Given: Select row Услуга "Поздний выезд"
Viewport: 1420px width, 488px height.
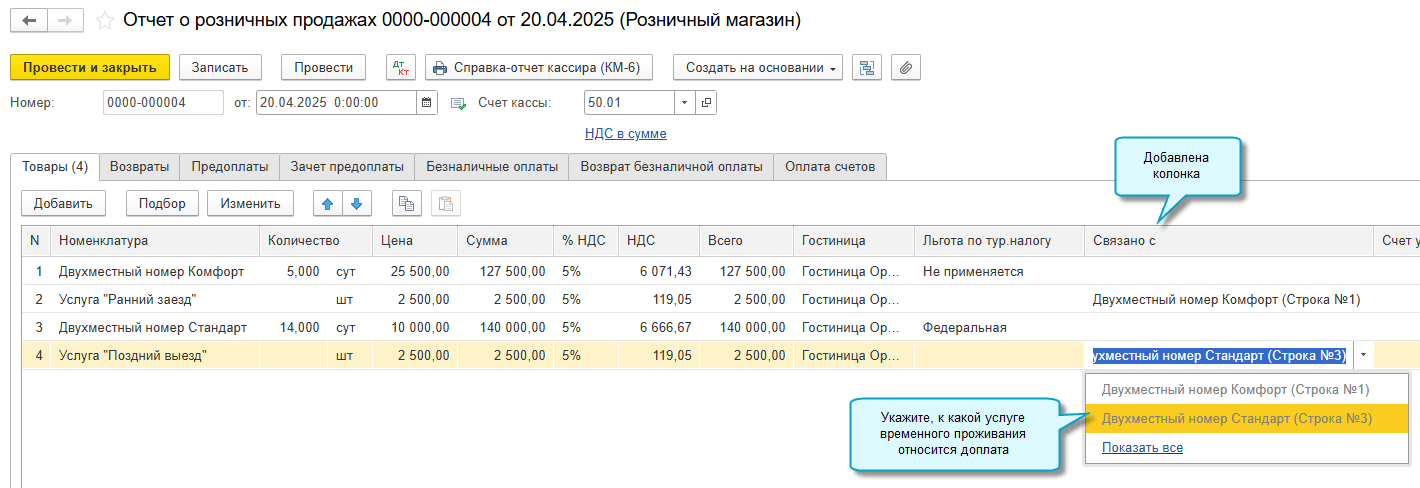Looking at the screenshot, I should click(133, 355).
